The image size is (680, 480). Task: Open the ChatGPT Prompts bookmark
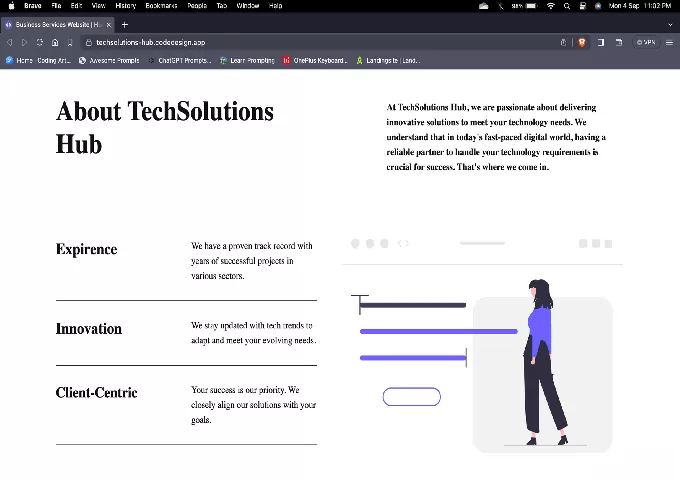[x=180, y=60]
